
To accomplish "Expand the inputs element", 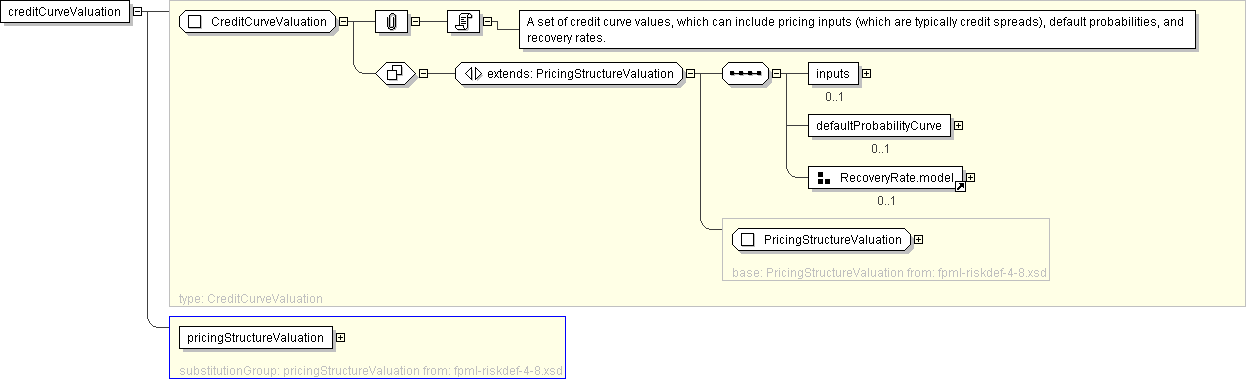I will (866, 73).
